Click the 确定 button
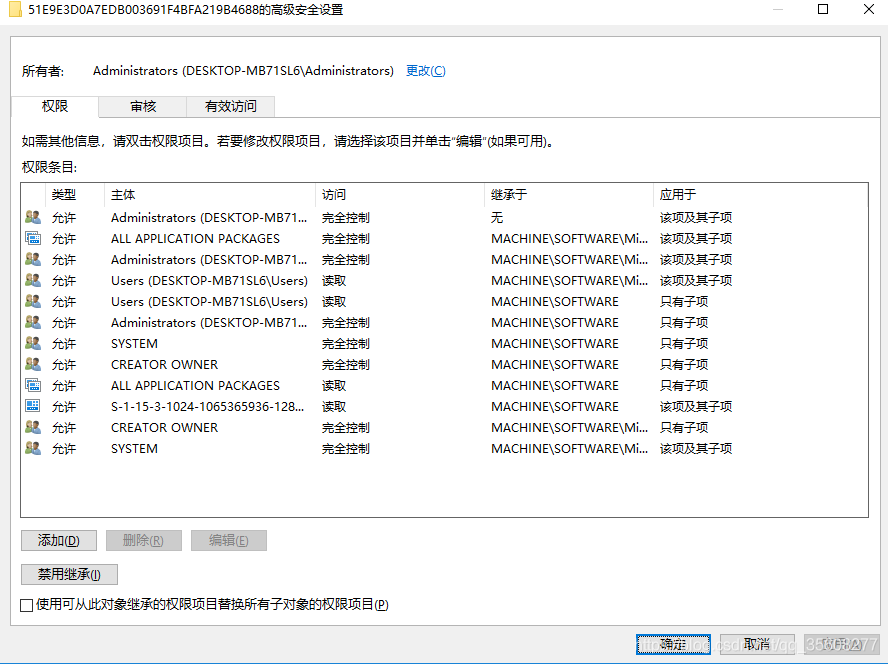The image size is (888, 664). (x=673, y=644)
